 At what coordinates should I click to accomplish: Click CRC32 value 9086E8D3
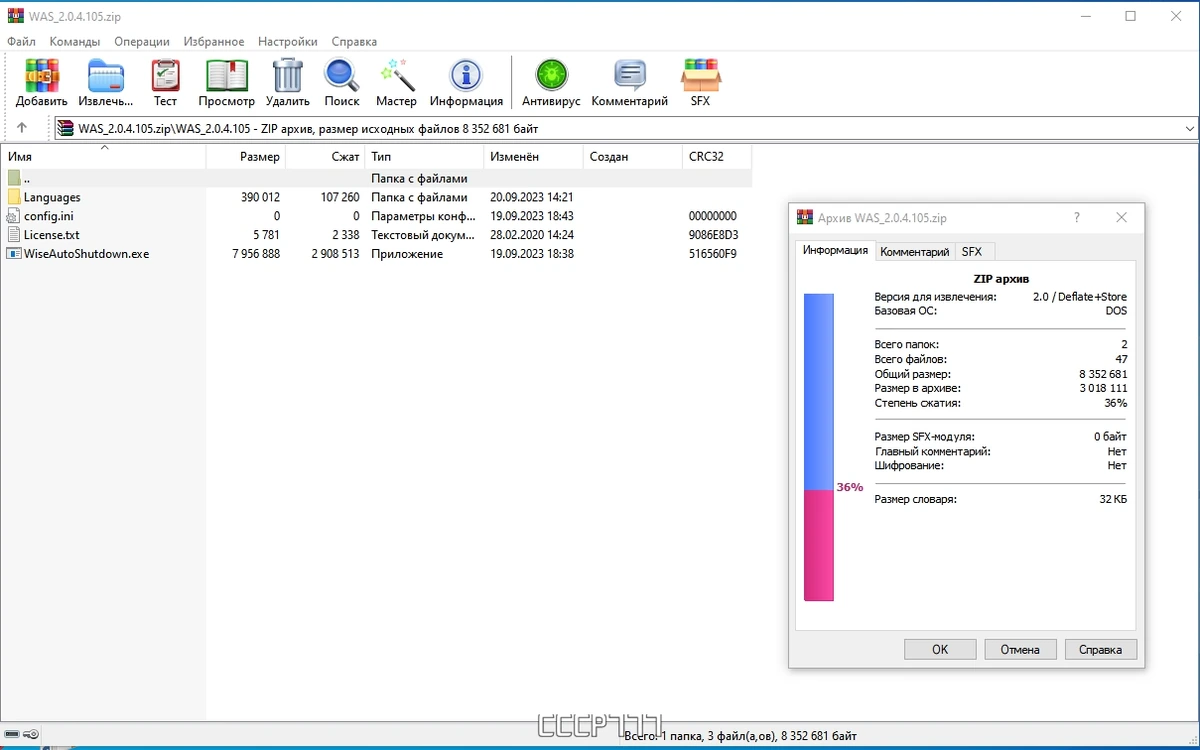[x=713, y=235]
